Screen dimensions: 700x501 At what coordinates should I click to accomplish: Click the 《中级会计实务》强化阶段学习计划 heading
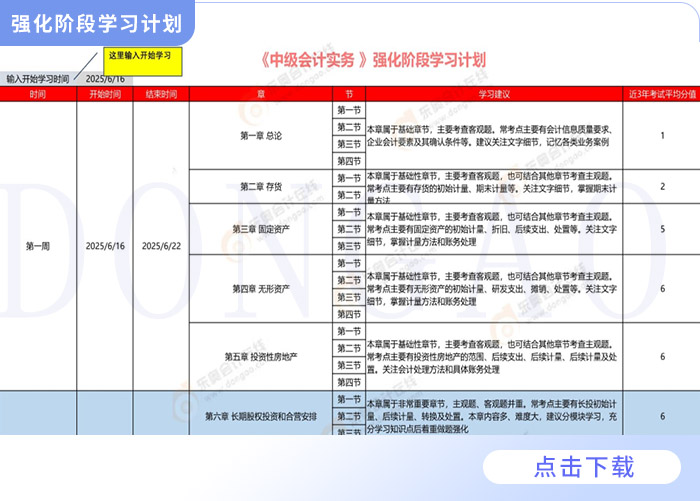click(371, 60)
